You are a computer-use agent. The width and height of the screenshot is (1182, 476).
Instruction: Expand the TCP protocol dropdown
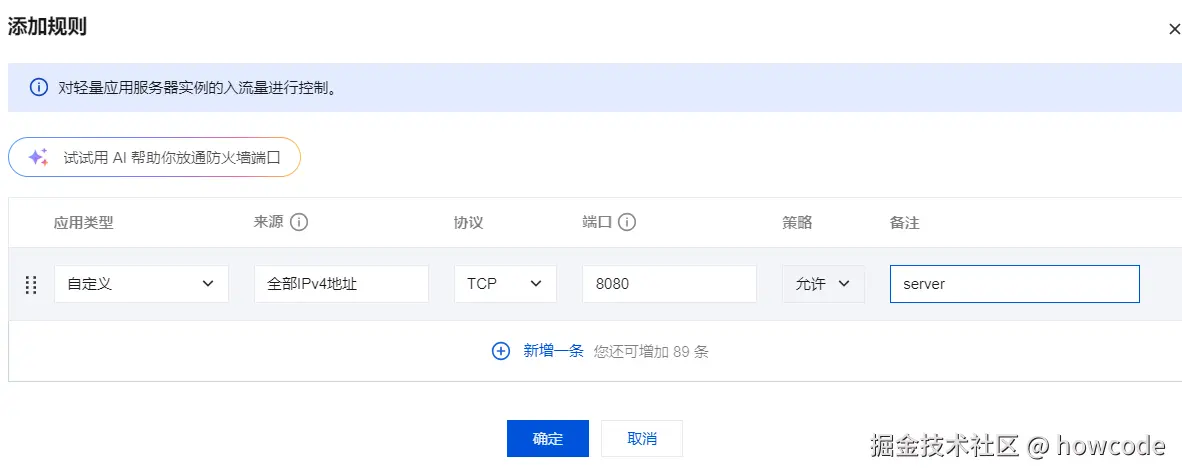coord(505,284)
